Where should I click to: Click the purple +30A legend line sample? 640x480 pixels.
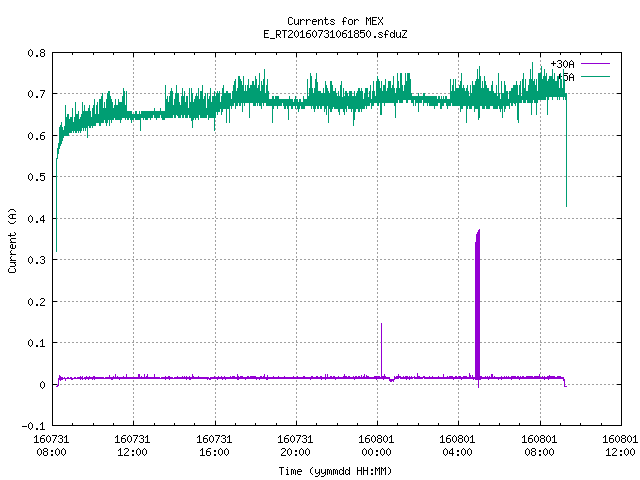click(x=596, y=64)
